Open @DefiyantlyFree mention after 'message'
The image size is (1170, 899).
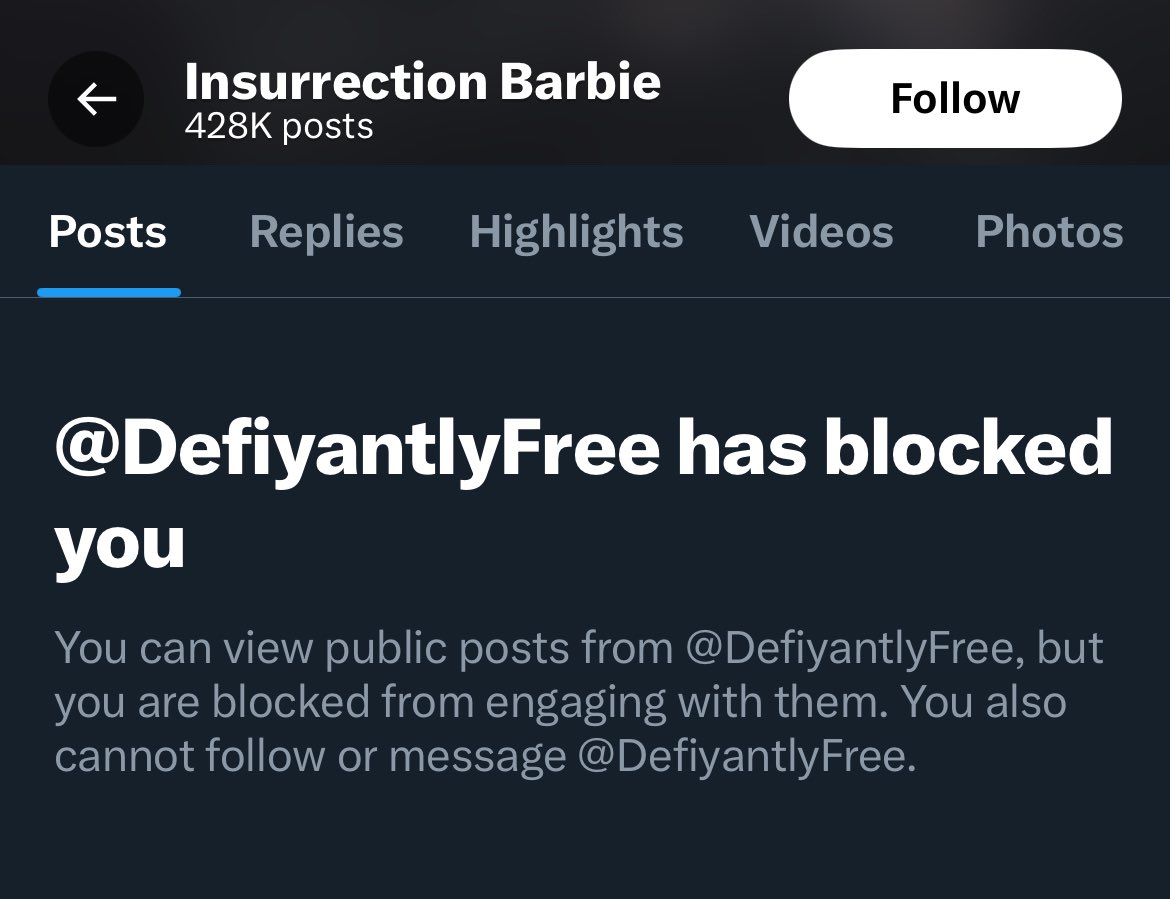(x=746, y=757)
